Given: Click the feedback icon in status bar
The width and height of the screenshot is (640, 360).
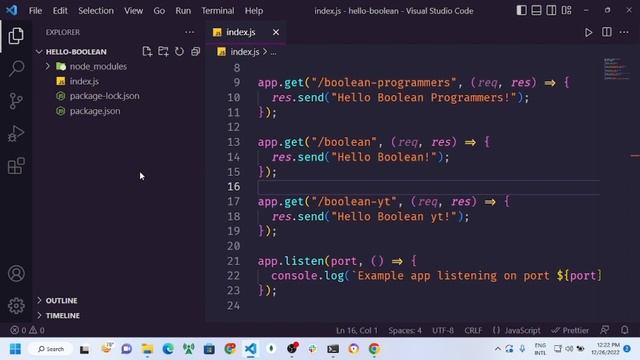Looking at the screenshot, I should click(x=605, y=330).
